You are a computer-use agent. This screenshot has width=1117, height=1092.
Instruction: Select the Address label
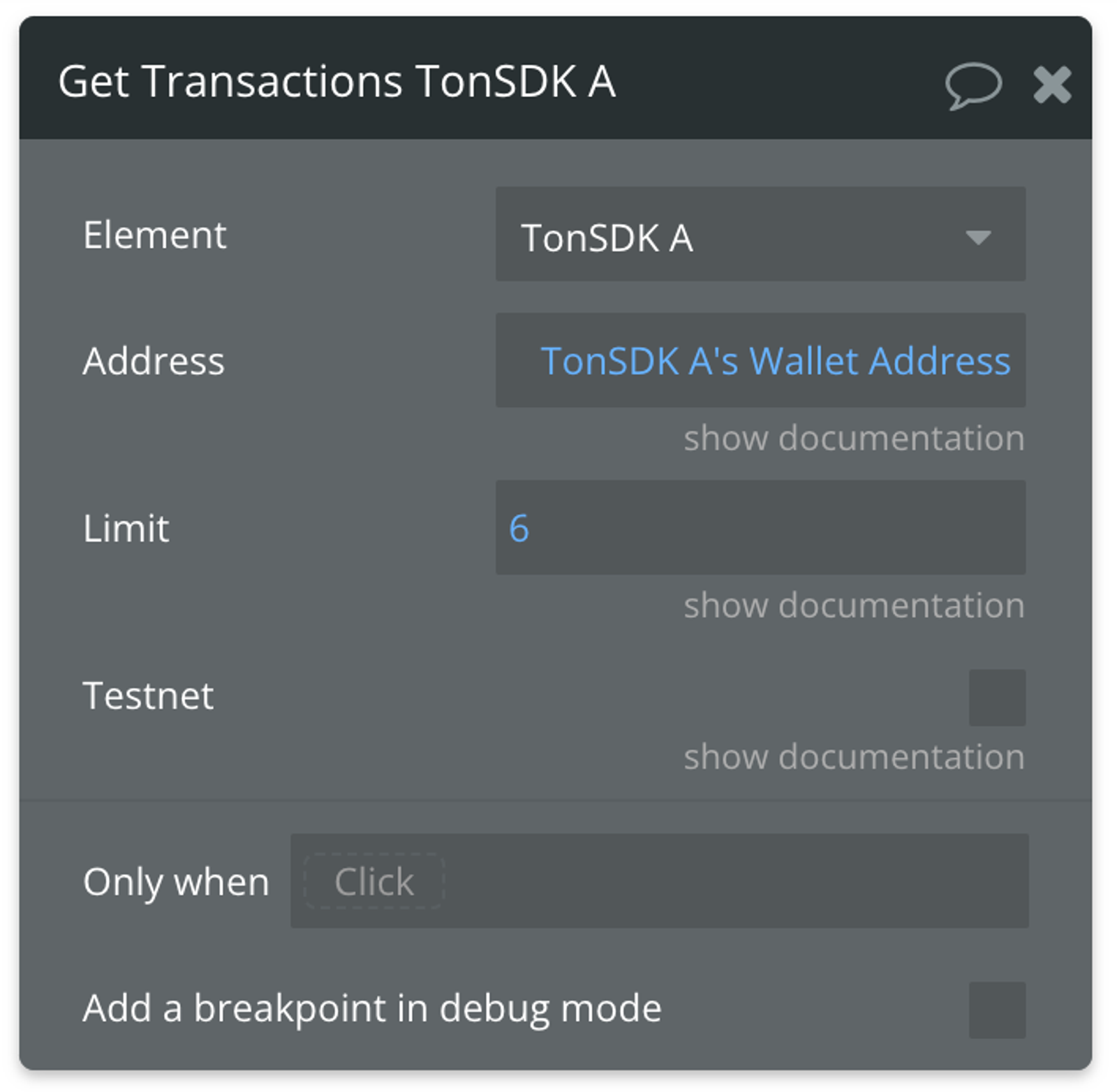153,361
